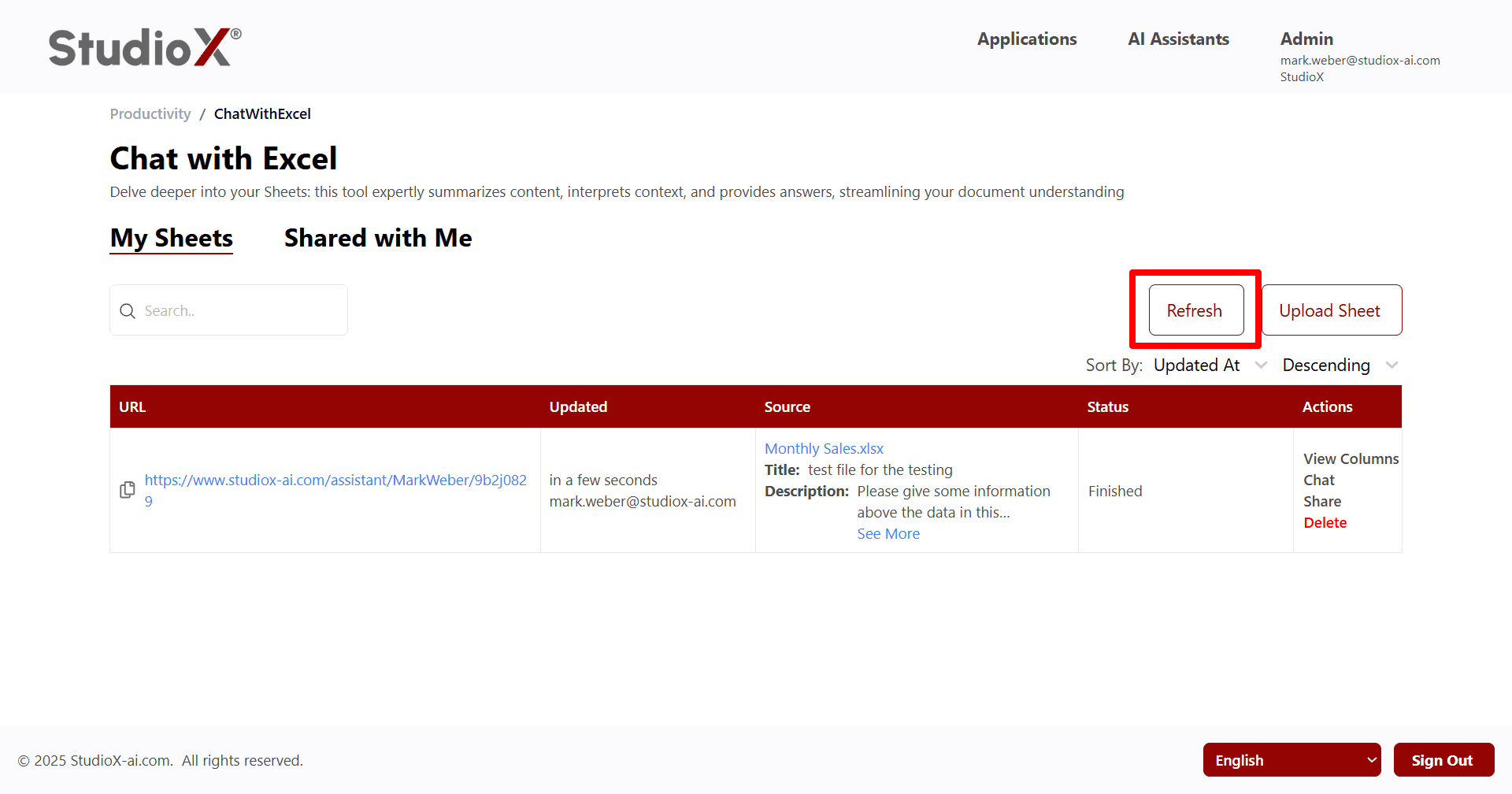Switch to Shared with Me tab

378,238
